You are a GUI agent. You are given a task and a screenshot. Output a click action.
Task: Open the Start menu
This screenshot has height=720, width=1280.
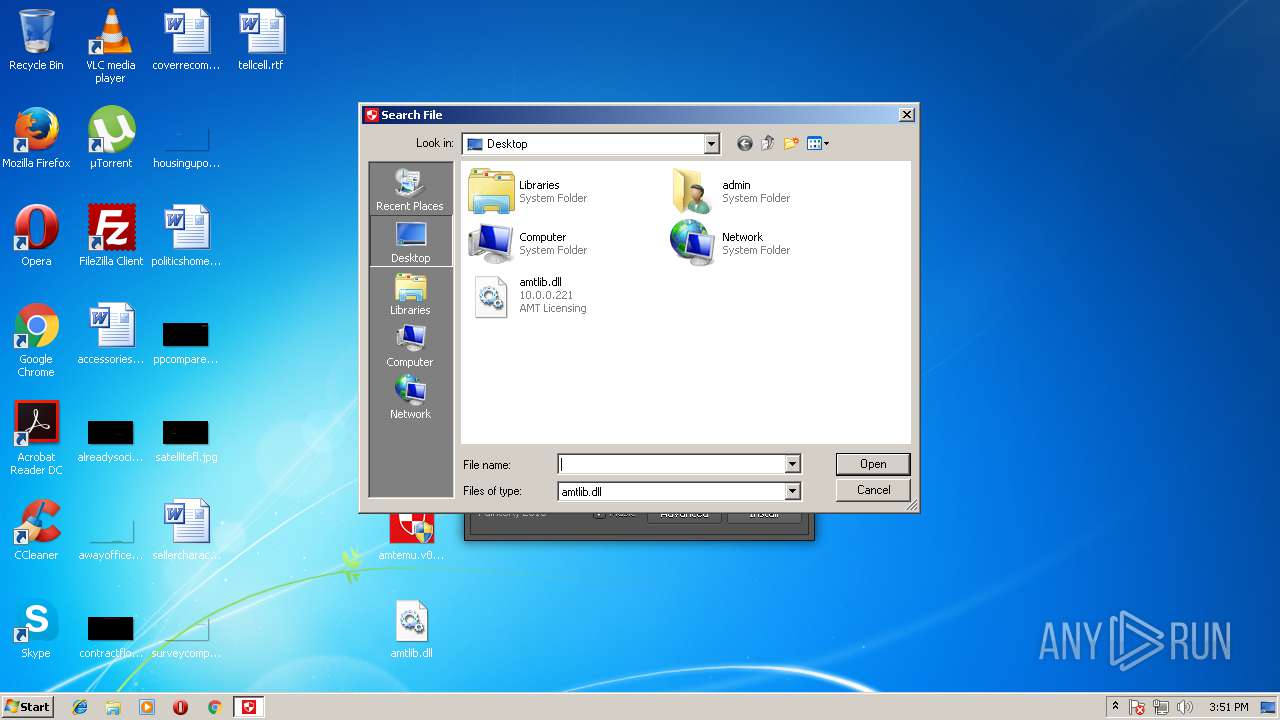pyautogui.click(x=27, y=707)
